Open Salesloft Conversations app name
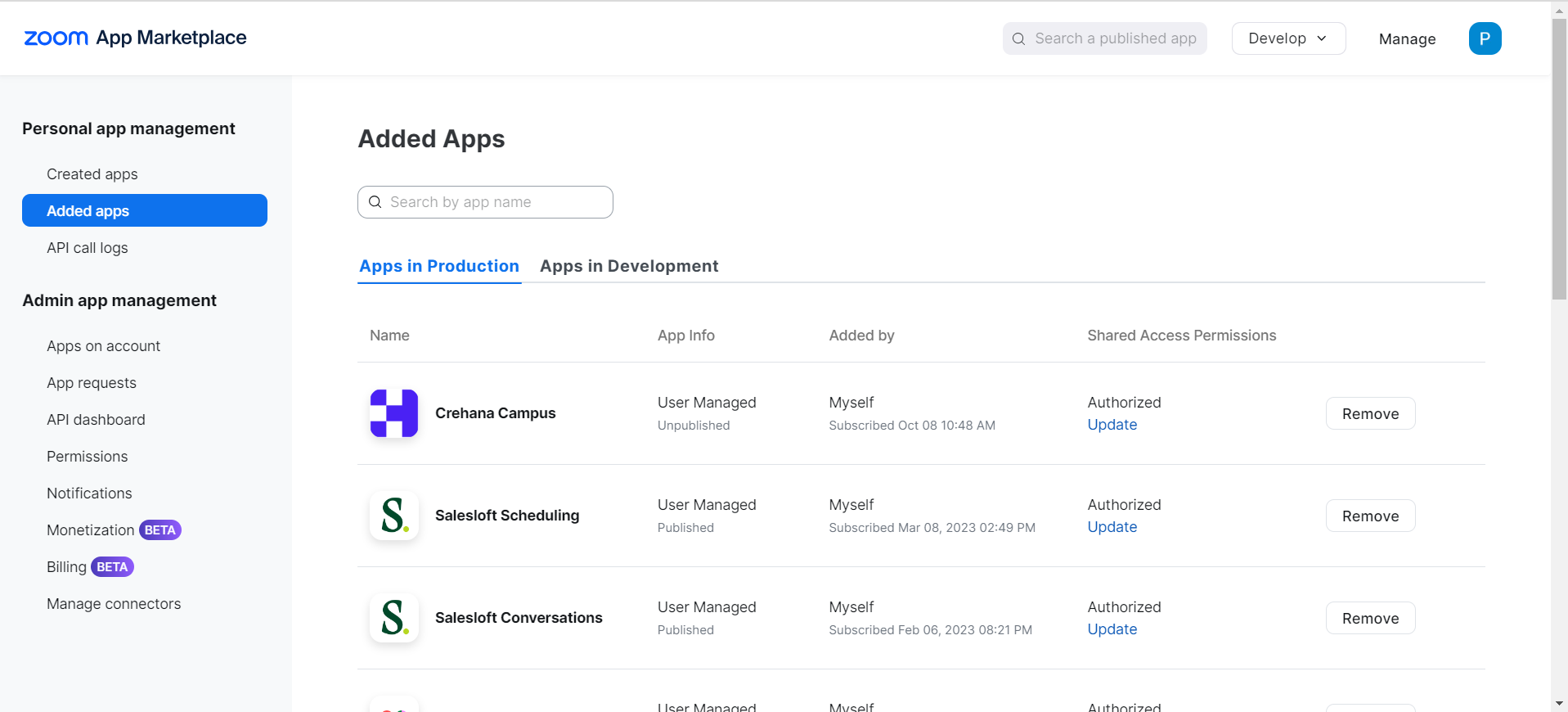Screen dimensions: 1568x712 (519, 618)
